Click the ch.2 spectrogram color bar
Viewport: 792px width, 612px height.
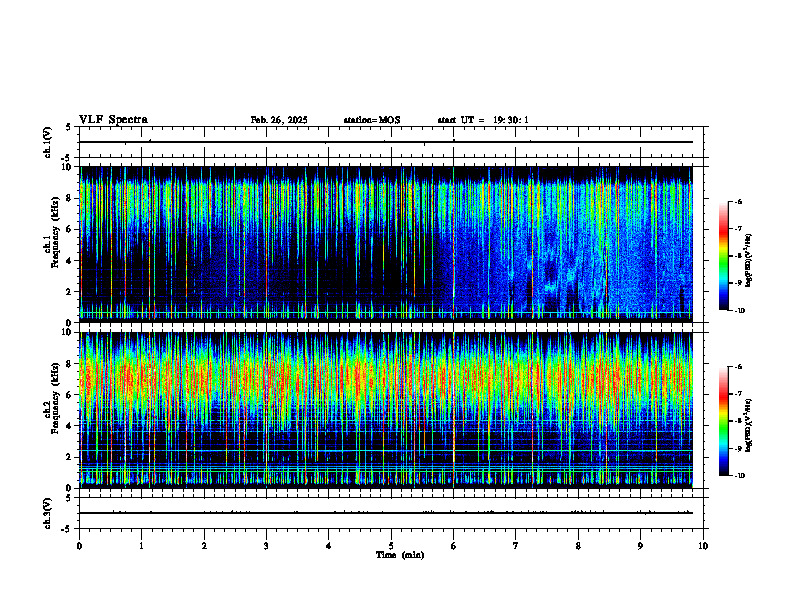724,421
